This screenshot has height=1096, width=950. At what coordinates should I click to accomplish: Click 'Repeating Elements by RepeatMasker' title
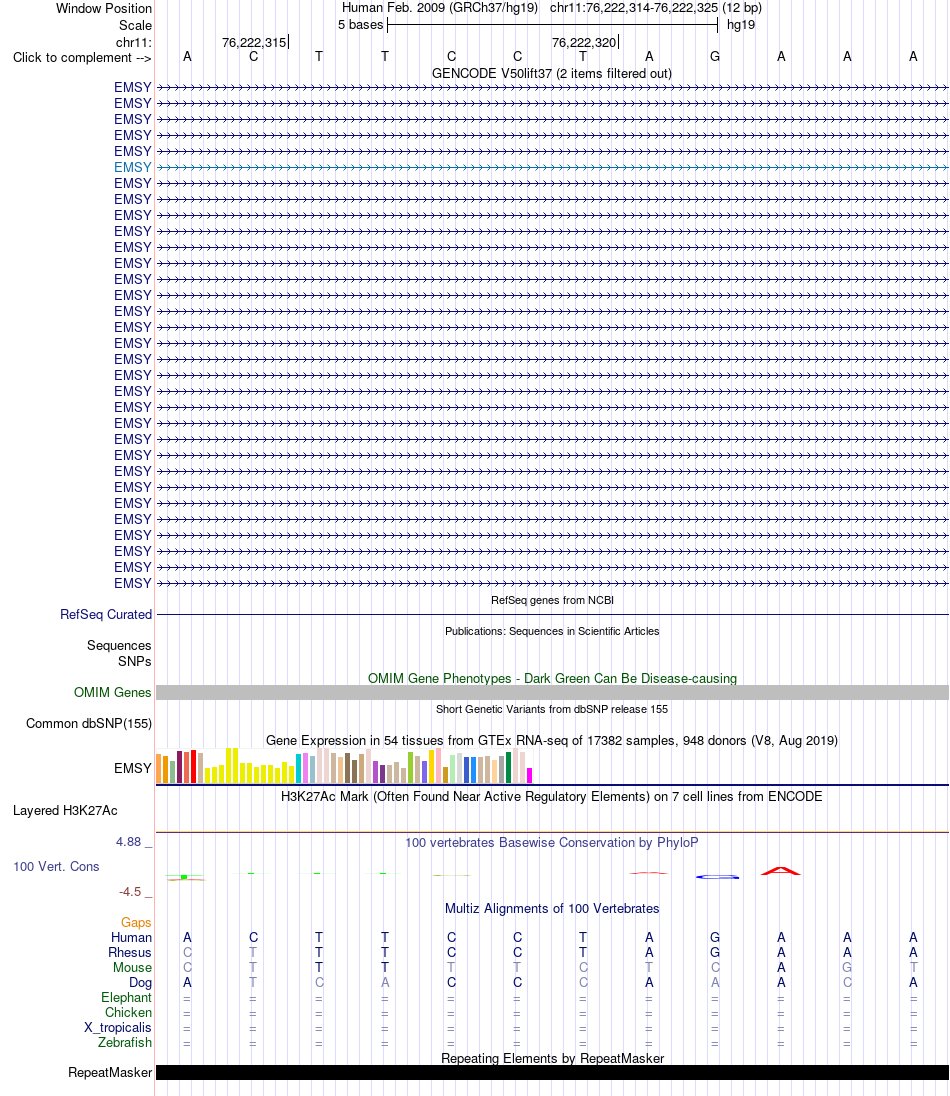552,1058
